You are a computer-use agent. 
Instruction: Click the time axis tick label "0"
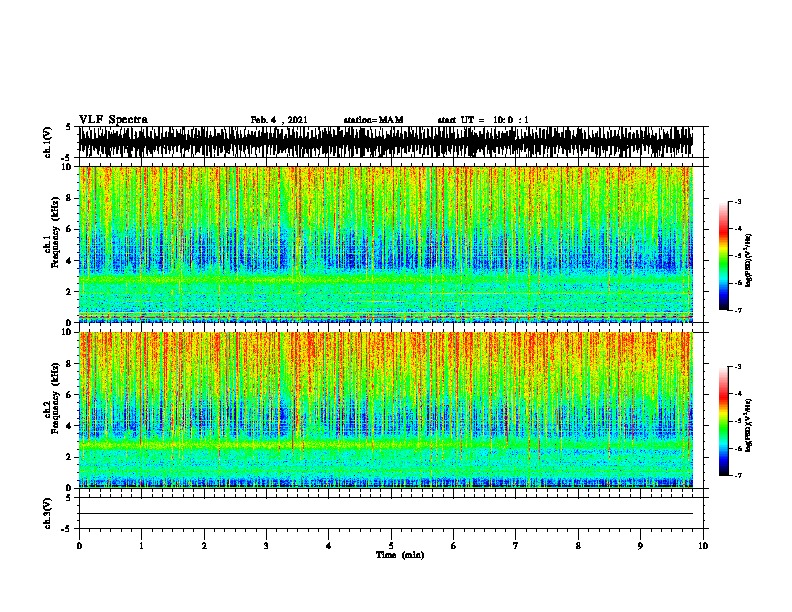click(x=79, y=545)
